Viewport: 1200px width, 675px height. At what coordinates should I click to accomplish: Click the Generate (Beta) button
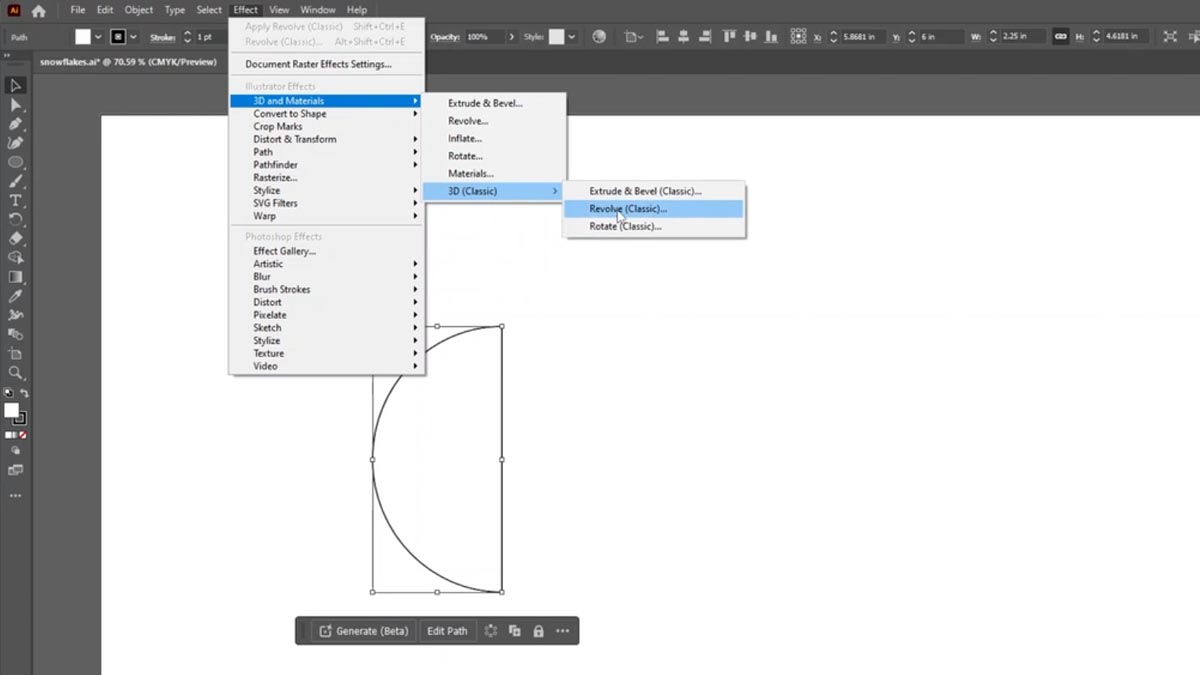[363, 631]
